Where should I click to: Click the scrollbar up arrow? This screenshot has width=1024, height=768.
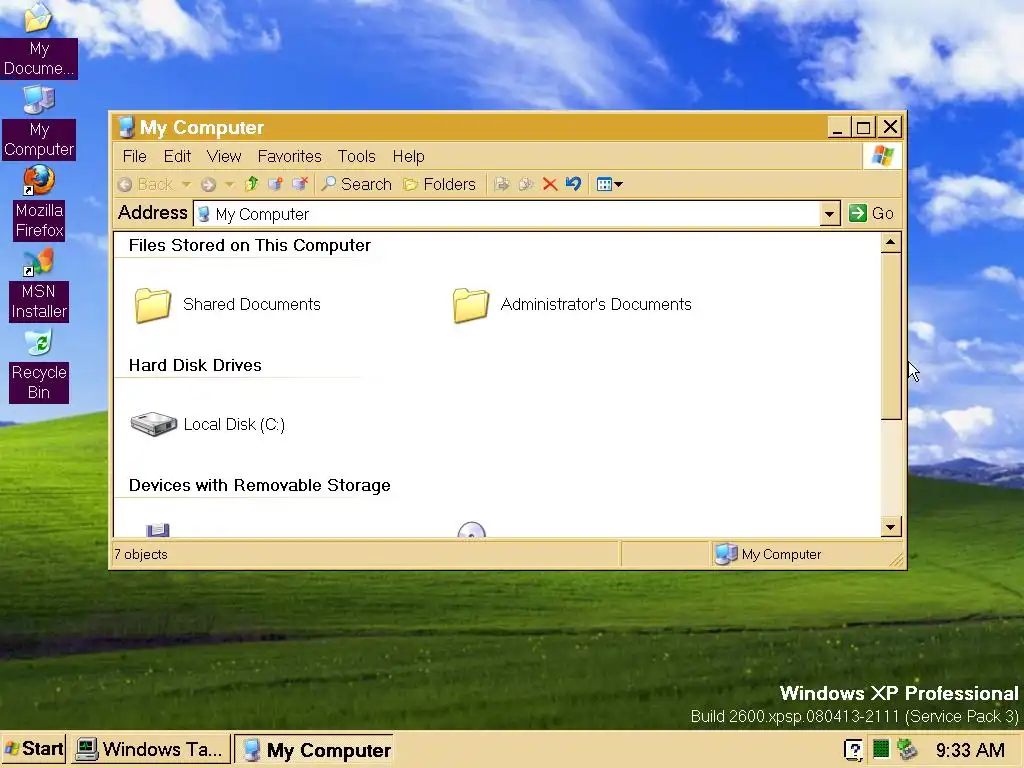tap(891, 243)
